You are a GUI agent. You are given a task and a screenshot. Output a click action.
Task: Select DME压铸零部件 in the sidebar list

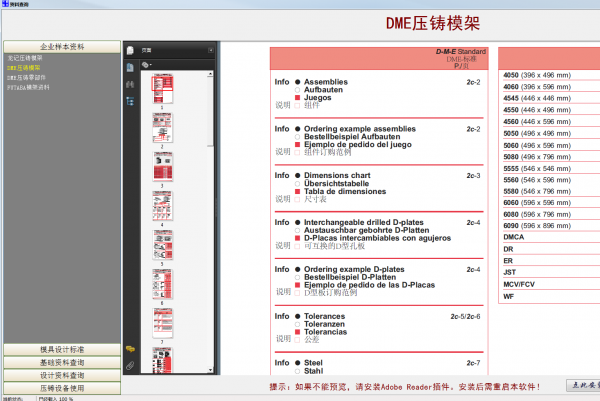26,78
